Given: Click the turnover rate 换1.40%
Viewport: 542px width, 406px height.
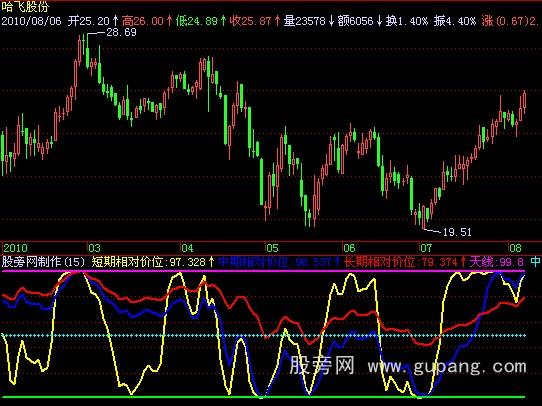Looking at the screenshot, I should click(x=406, y=21).
